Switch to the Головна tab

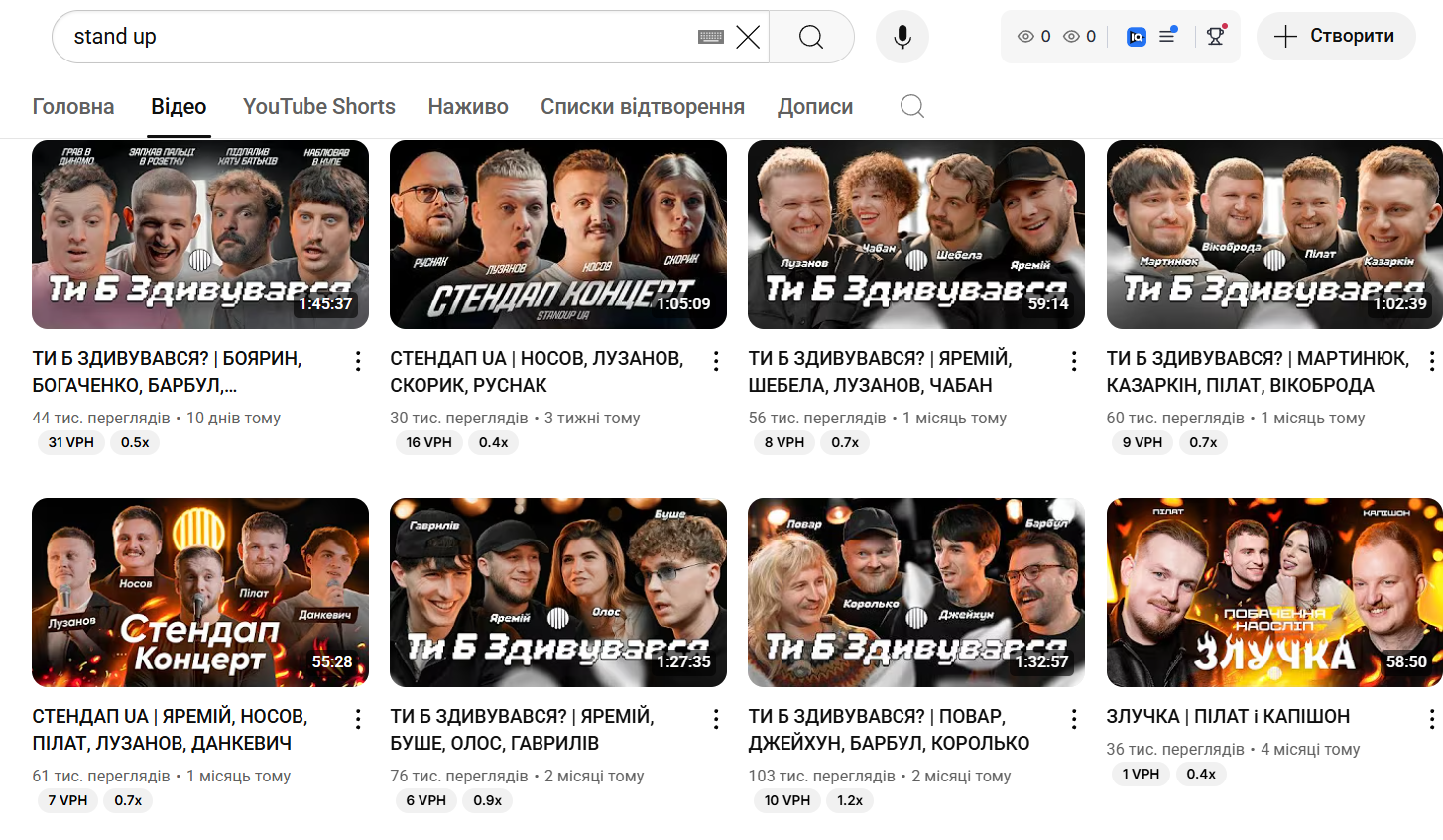pyautogui.click(x=73, y=107)
